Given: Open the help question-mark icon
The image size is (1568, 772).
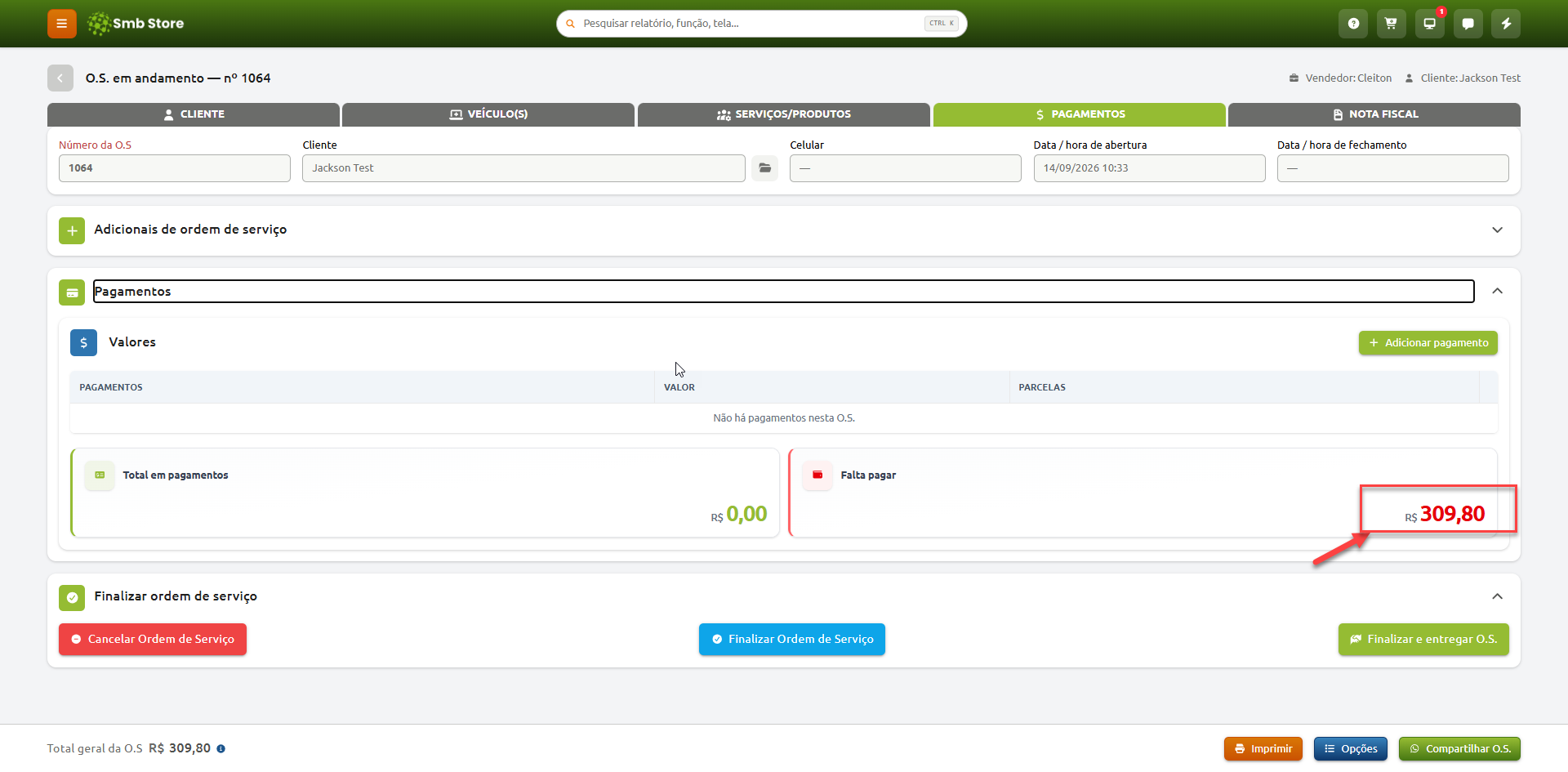Looking at the screenshot, I should pyautogui.click(x=1353, y=24).
